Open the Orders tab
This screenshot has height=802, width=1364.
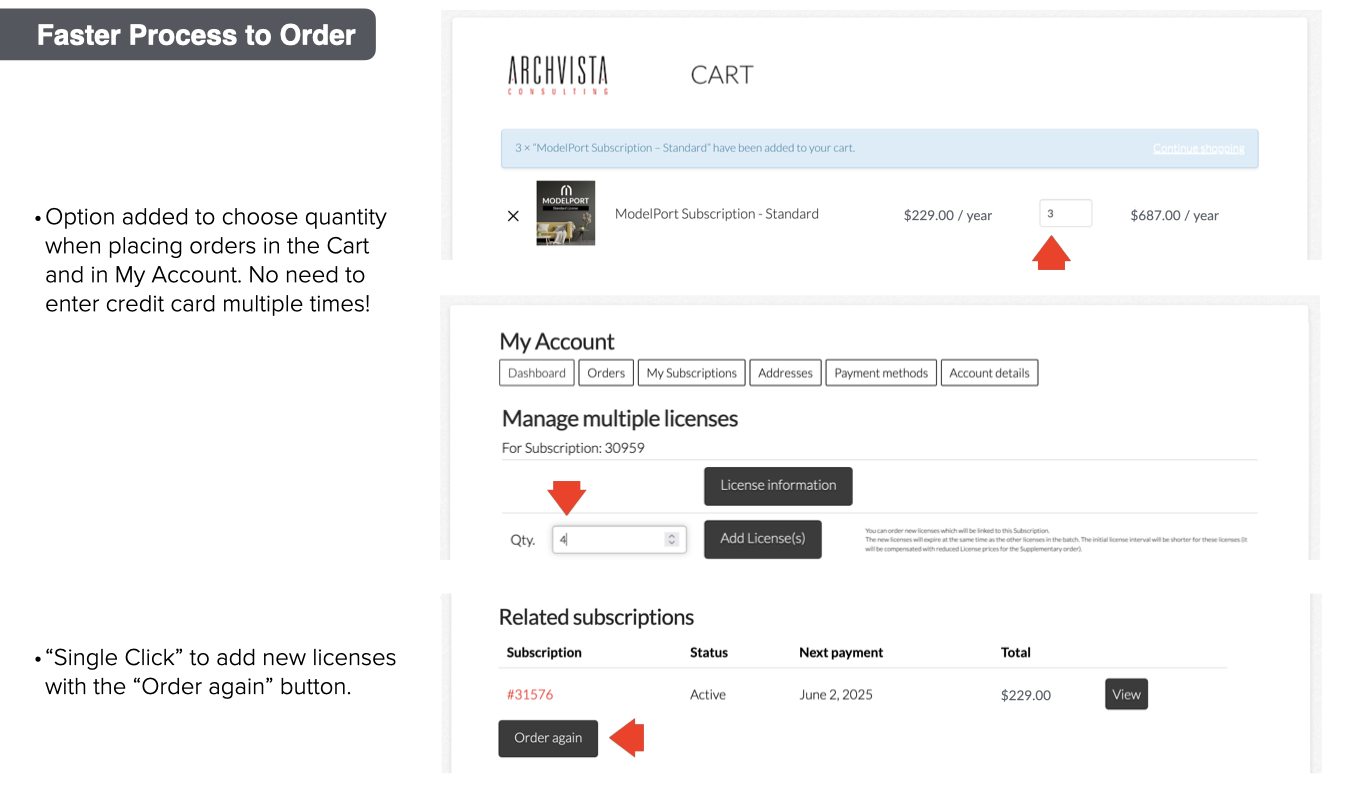tap(606, 373)
